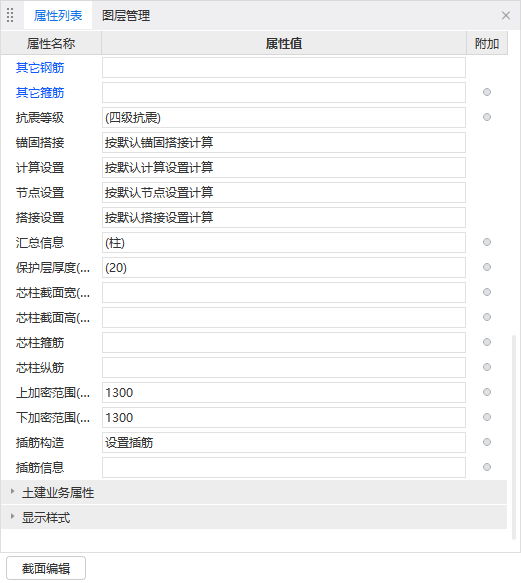Click the 保护层厚度 (20) value field

point(284,267)
